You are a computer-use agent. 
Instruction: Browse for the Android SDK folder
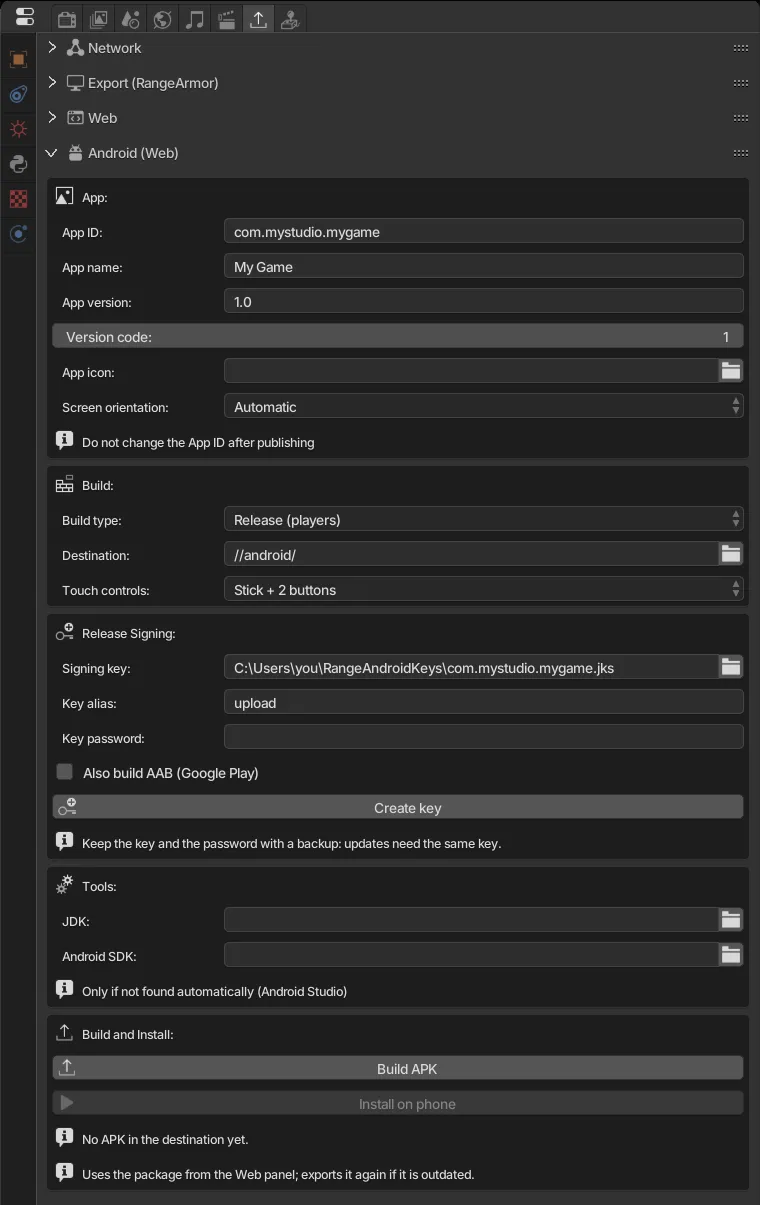pyautogui.click(x=731, y=955)
